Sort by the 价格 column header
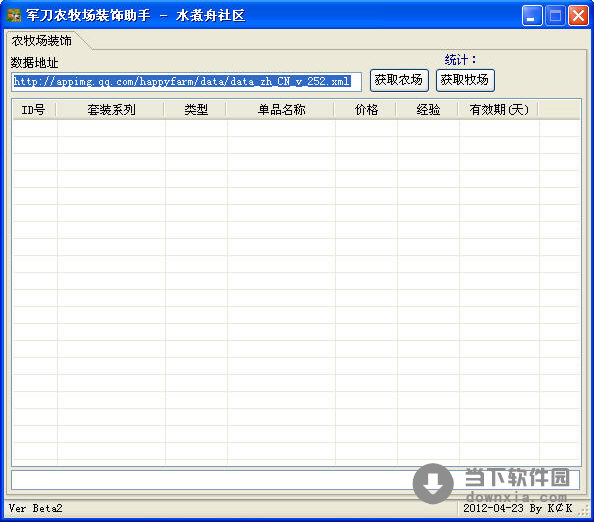Screen dimensions: 594x522 [366, 110]
